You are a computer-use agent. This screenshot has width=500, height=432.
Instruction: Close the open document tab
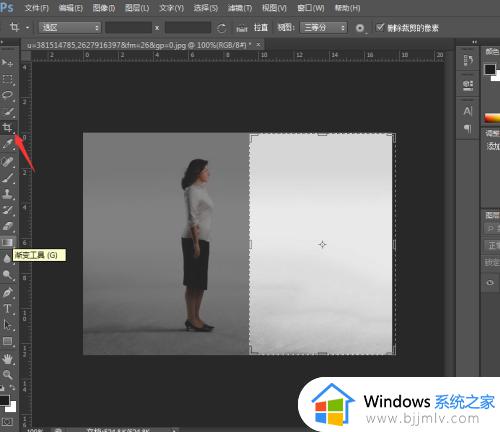(258, 44)
